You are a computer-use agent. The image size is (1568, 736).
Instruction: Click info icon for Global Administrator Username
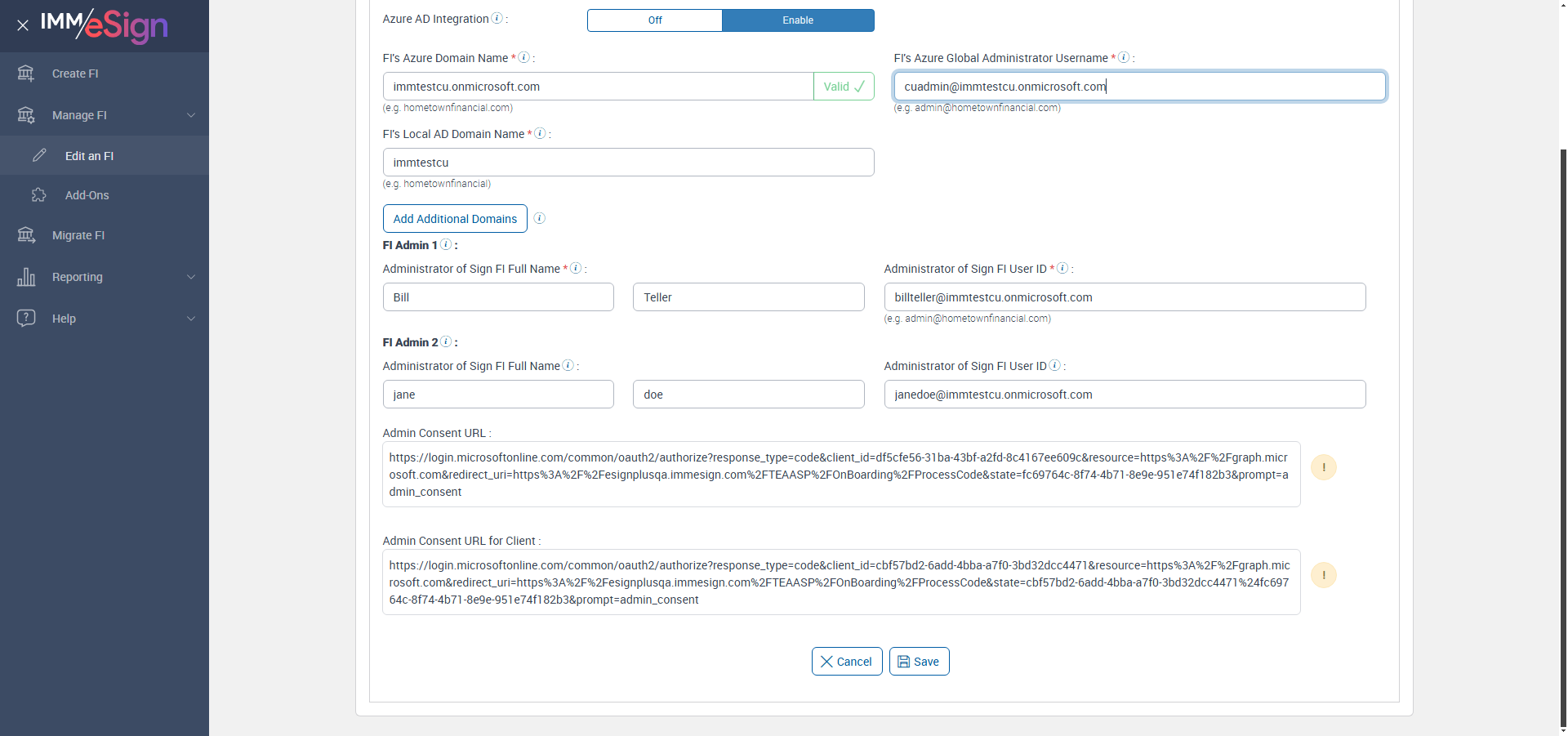coord(1124,58)
